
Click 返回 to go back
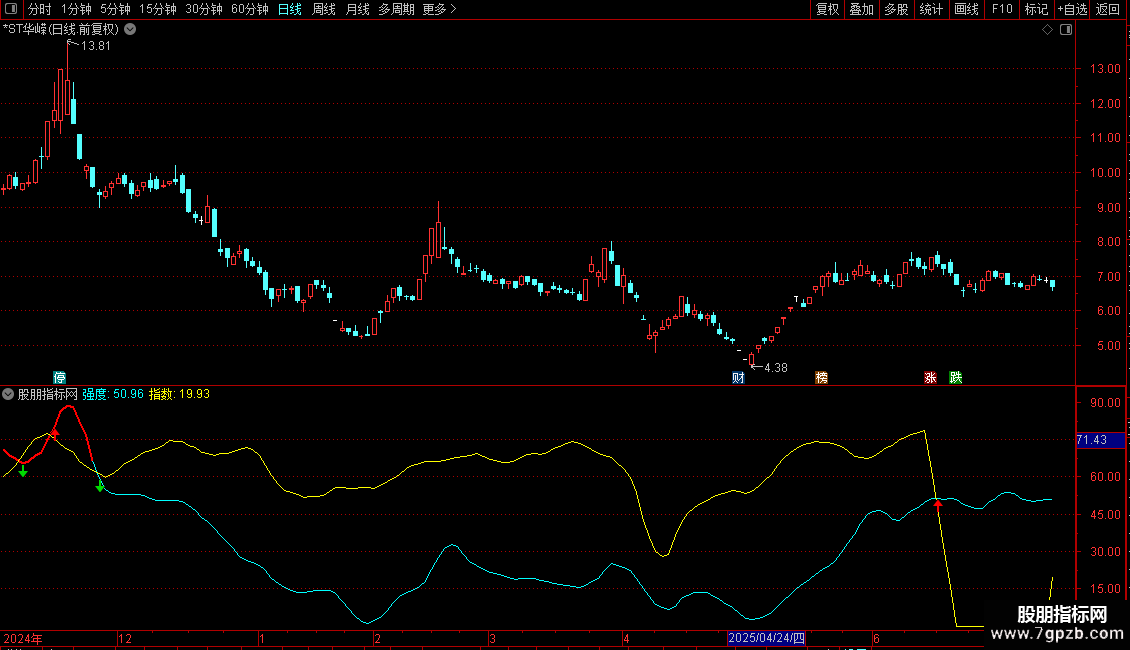pyautogui.click(x=1108, y=9)
